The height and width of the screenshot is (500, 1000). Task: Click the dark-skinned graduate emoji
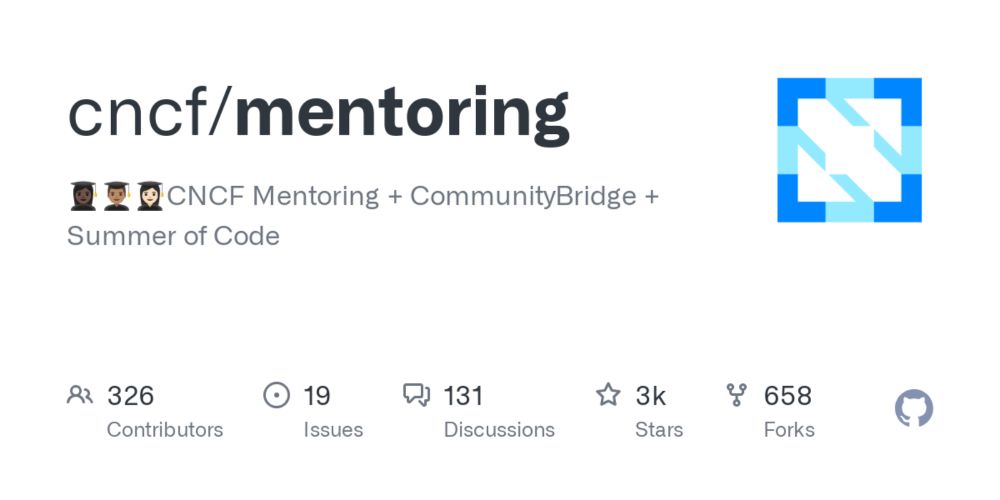click(x=83, y=196)
